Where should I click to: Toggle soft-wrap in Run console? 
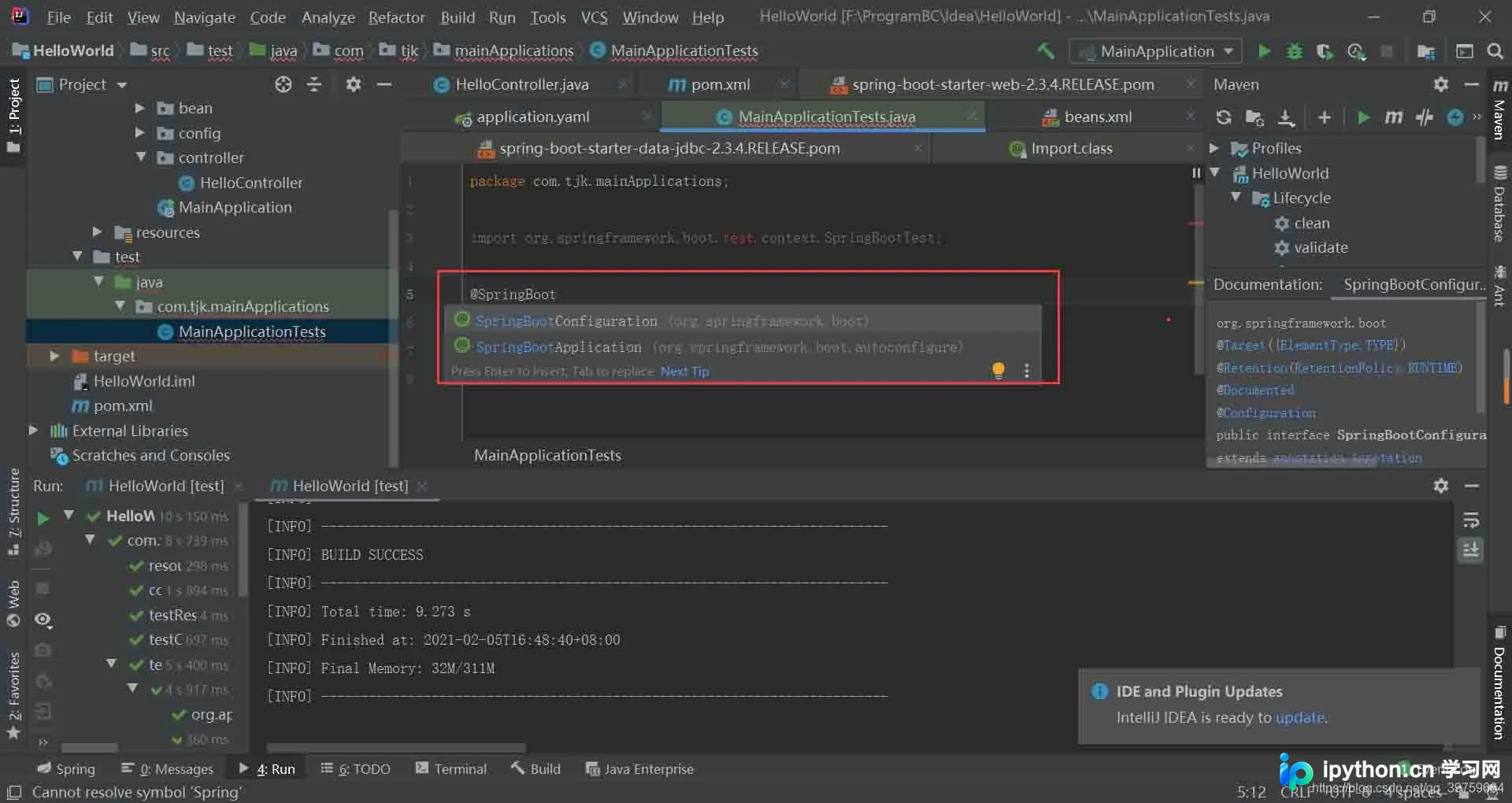point(1470,520)
